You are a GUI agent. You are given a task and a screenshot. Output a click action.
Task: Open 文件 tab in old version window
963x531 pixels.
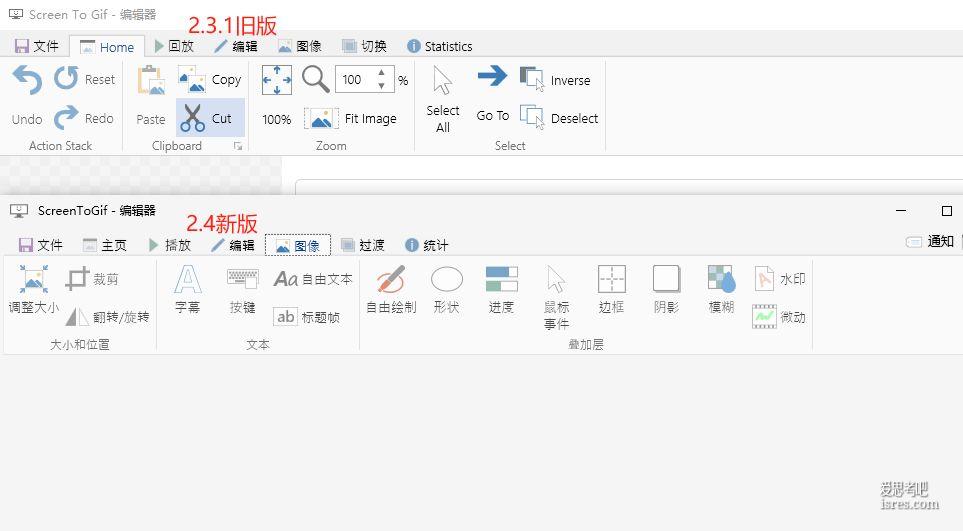pos(37,46)
